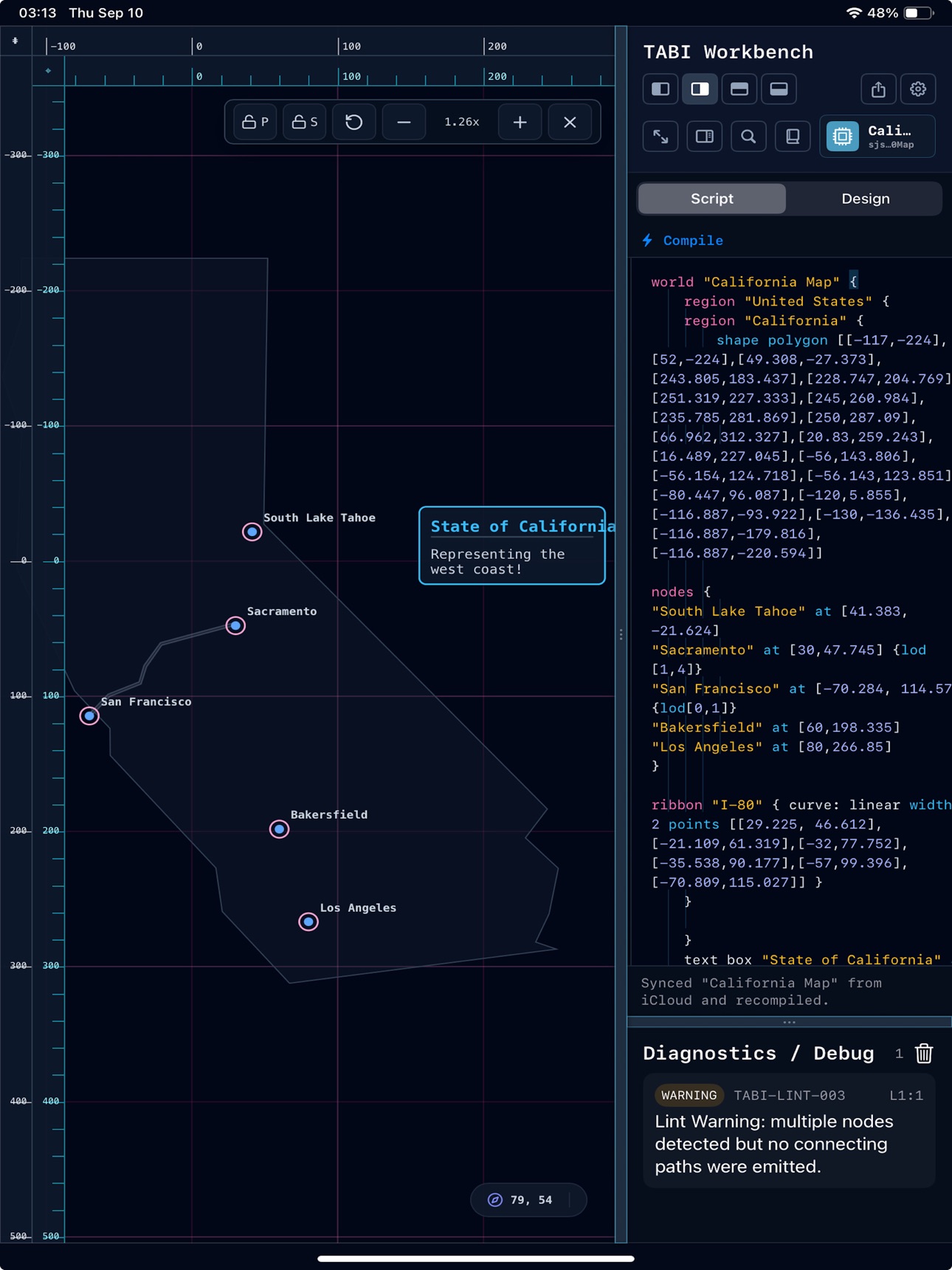Click the L1:1 location in diagnostics
The width and height of the screenshot is (952, 1270).
(906, 1096)
